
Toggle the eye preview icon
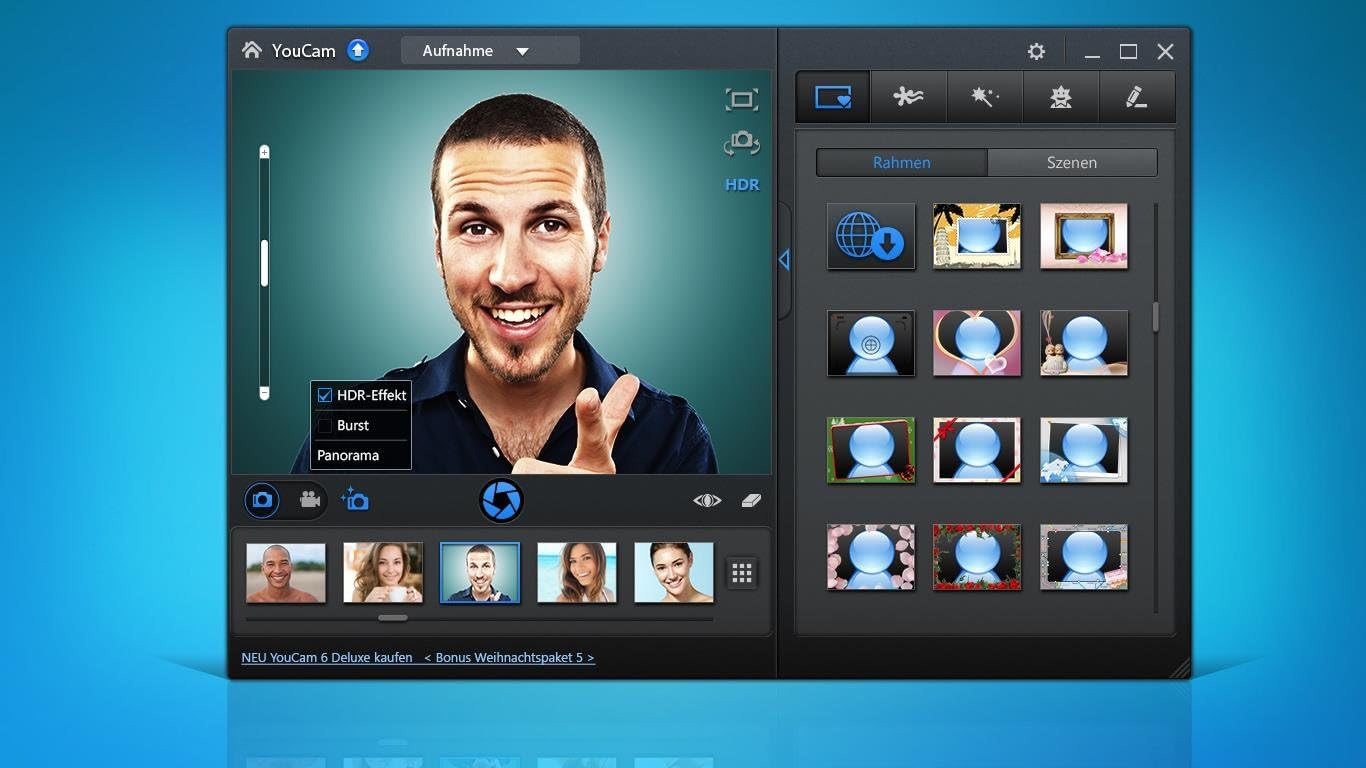(x=707, y=500)
